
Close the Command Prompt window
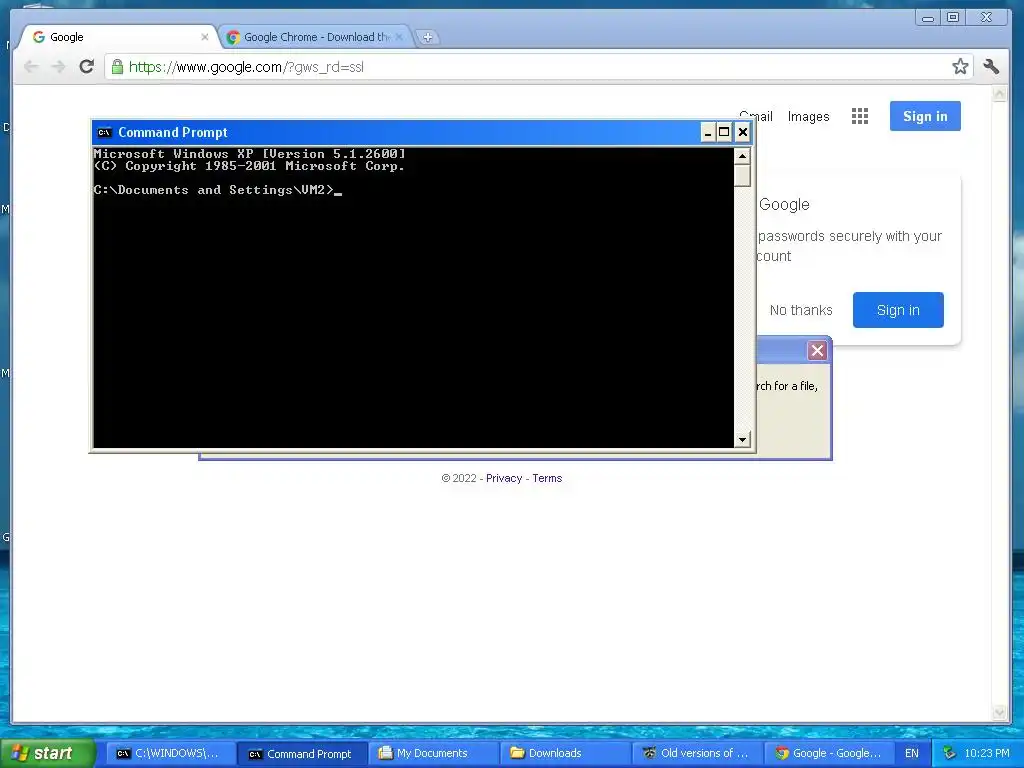(743, 133)
